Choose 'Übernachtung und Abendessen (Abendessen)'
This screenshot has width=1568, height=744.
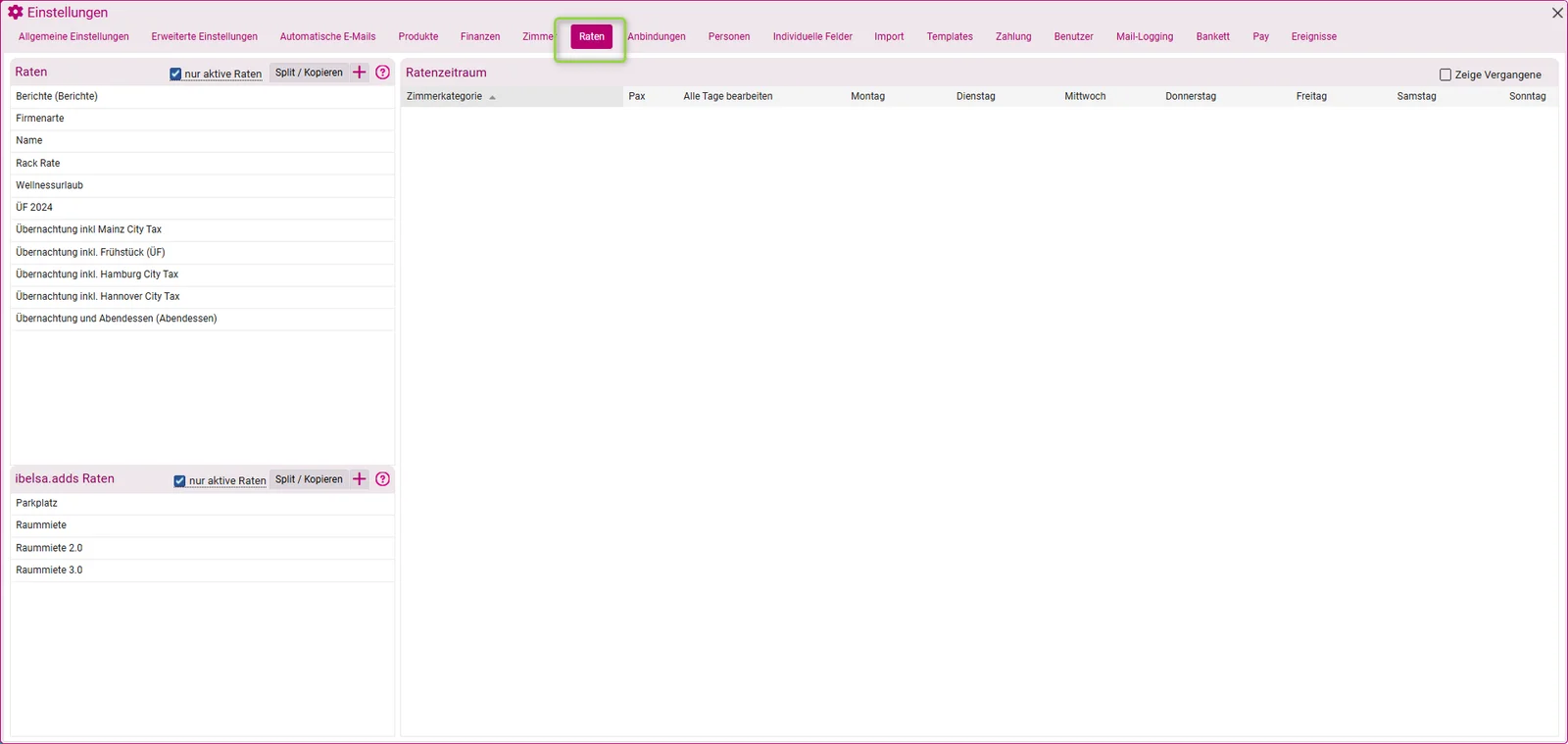203,319
